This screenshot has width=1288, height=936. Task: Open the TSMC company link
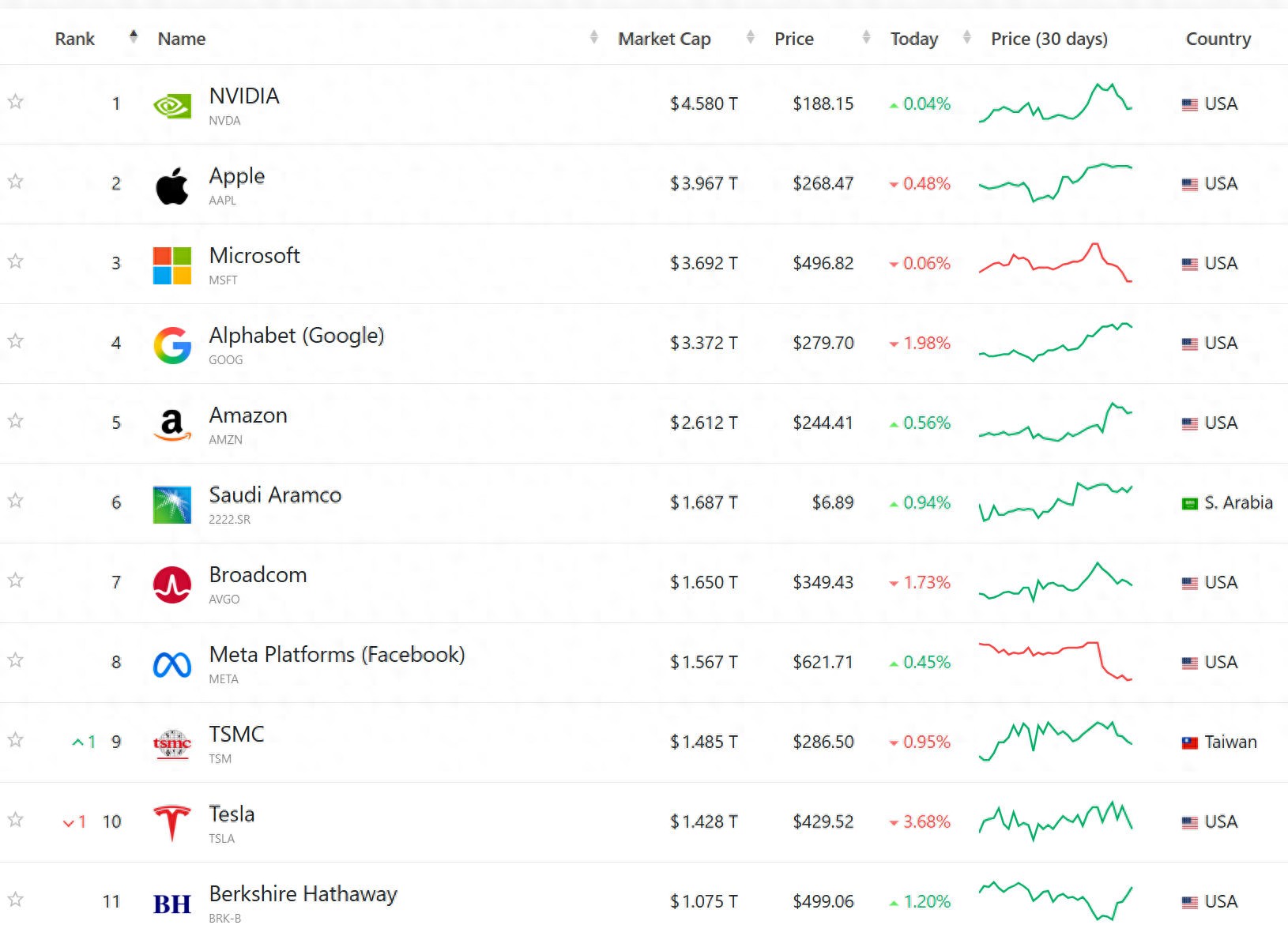[x=236, y=735]
